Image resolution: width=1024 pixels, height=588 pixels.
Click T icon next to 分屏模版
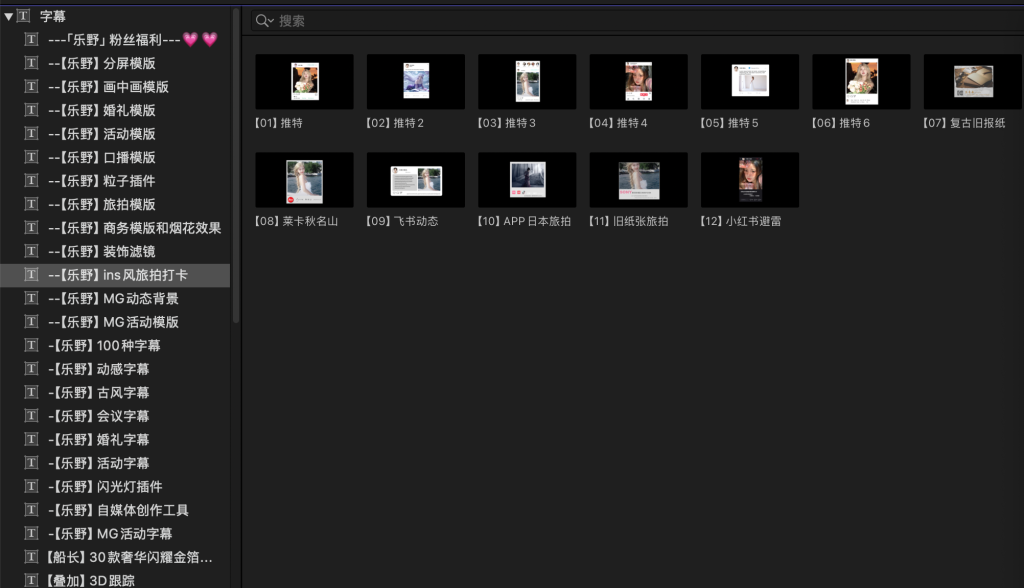pos(31,63)
